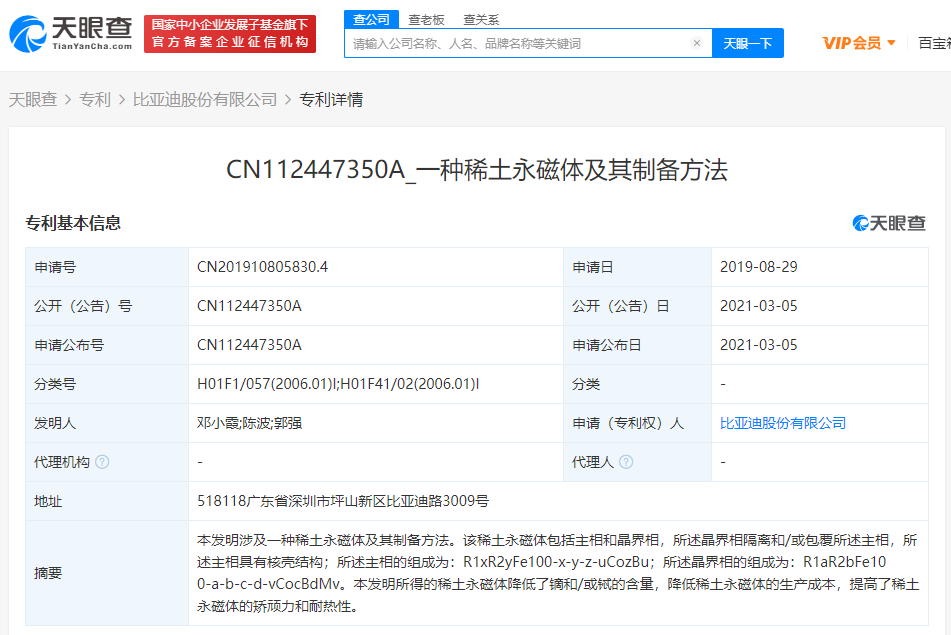Click 专利 in the breadcrumb trail

95,100
